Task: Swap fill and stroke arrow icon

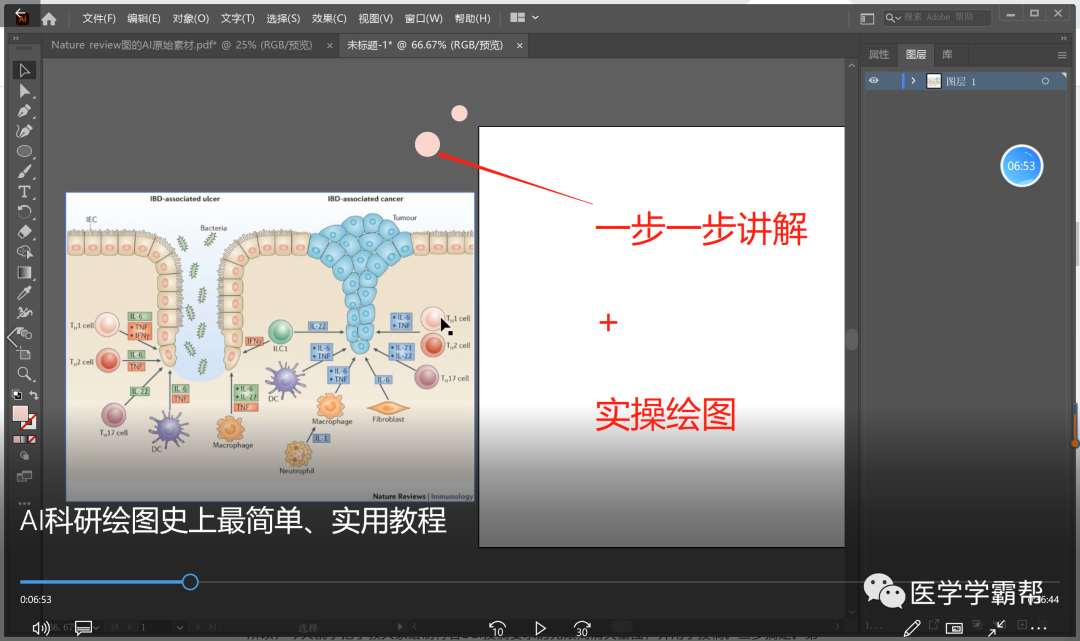Action: 33,395
